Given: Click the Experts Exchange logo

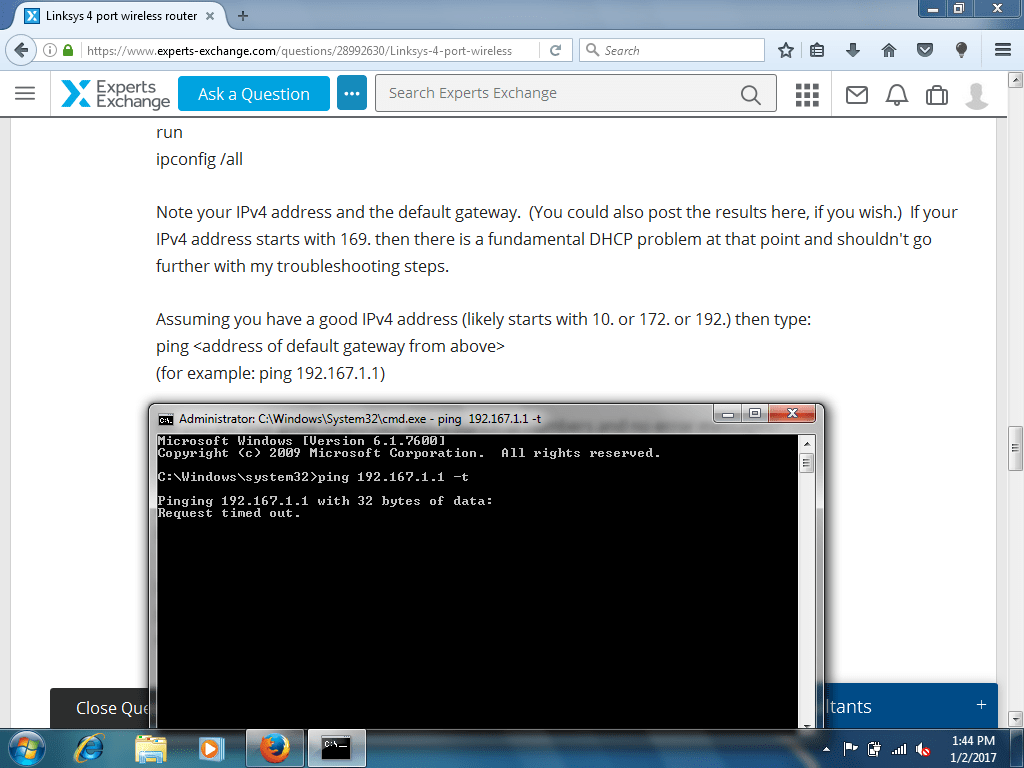Looking at the screenshot, I should 116,94.
